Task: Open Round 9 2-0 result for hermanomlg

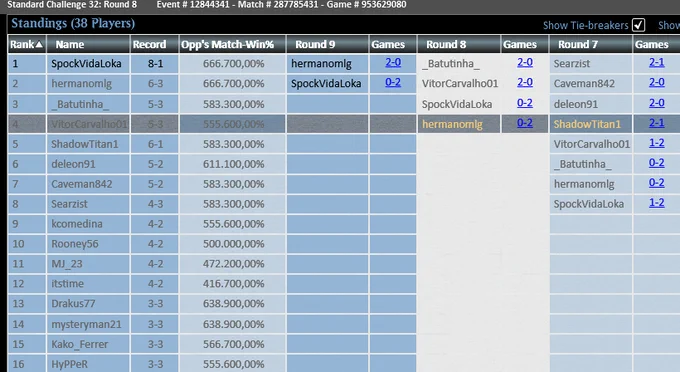Action: pos(393,62)
